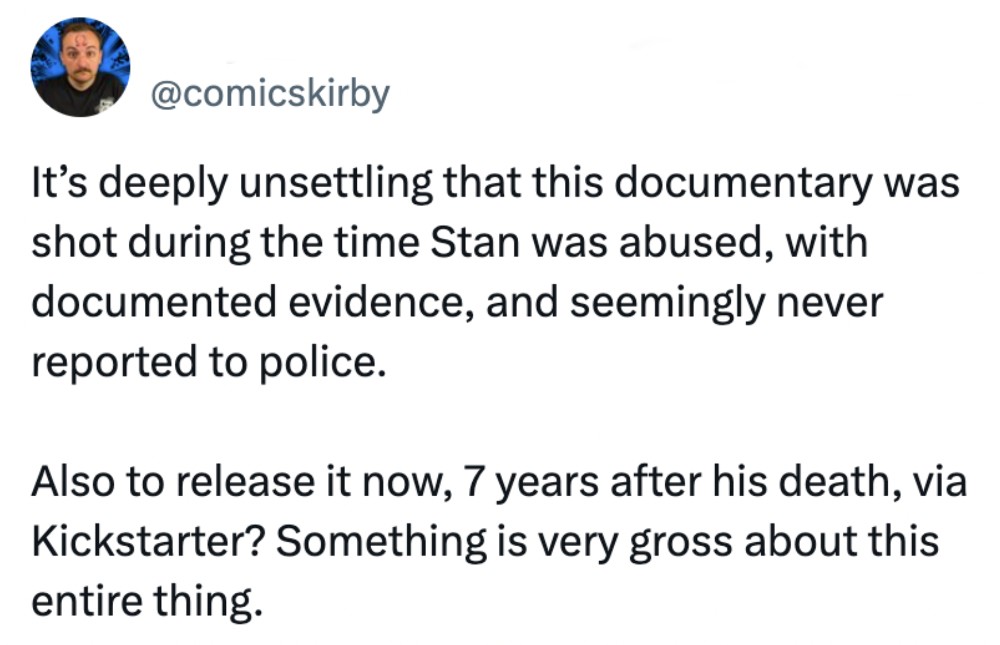Image resolution: width=1000 pixels, height=645 pixels.
Task: Click the word "Also" starting the second paragraph
Action: [73, 482]
